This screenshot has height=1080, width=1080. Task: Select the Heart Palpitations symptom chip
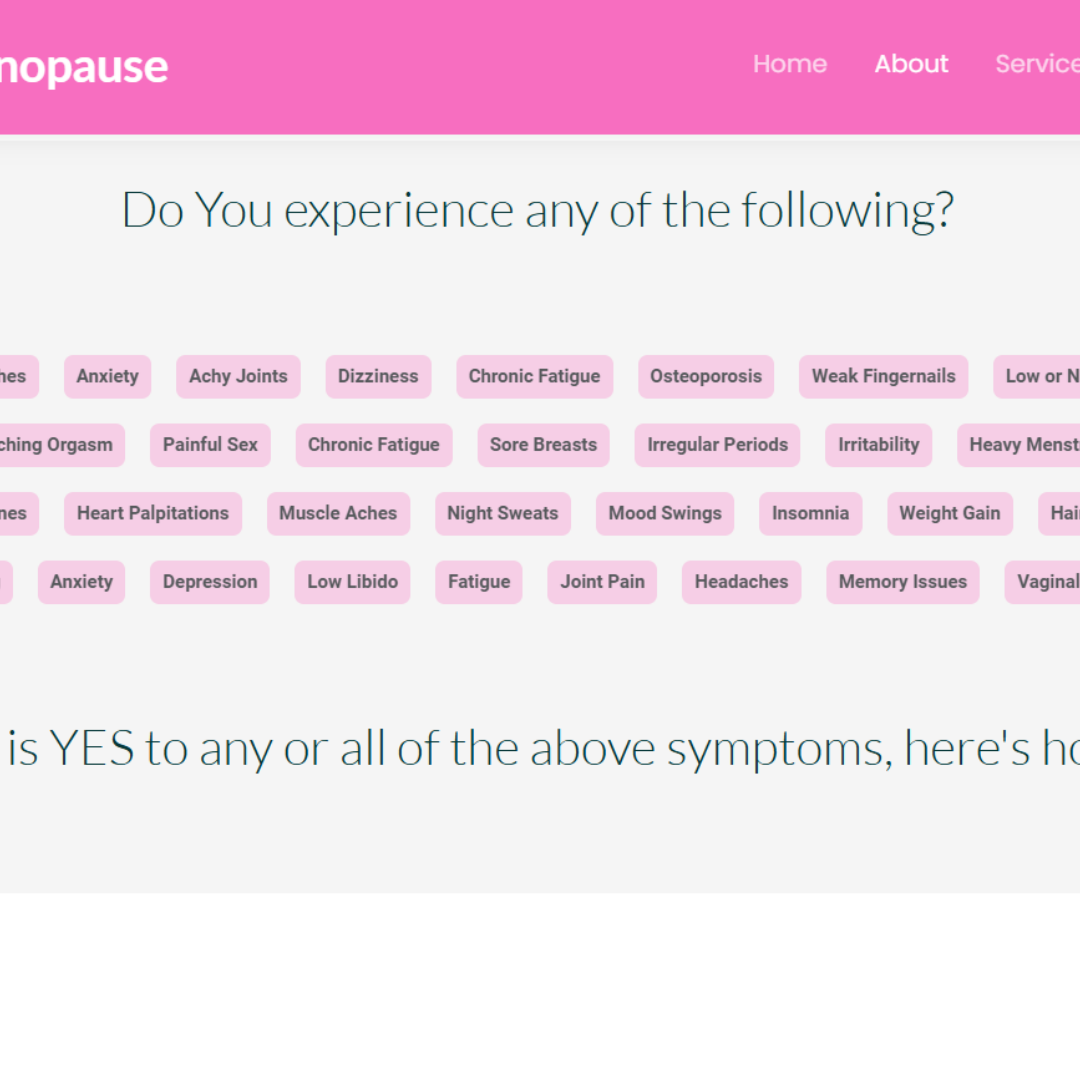point(152,513)
